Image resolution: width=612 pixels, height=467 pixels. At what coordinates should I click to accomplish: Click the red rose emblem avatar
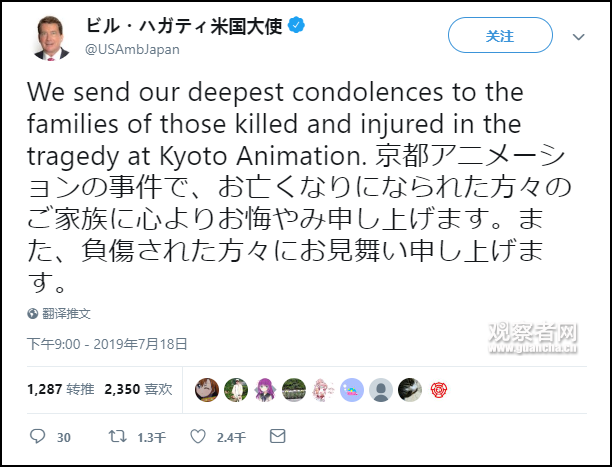coord(439,389)
